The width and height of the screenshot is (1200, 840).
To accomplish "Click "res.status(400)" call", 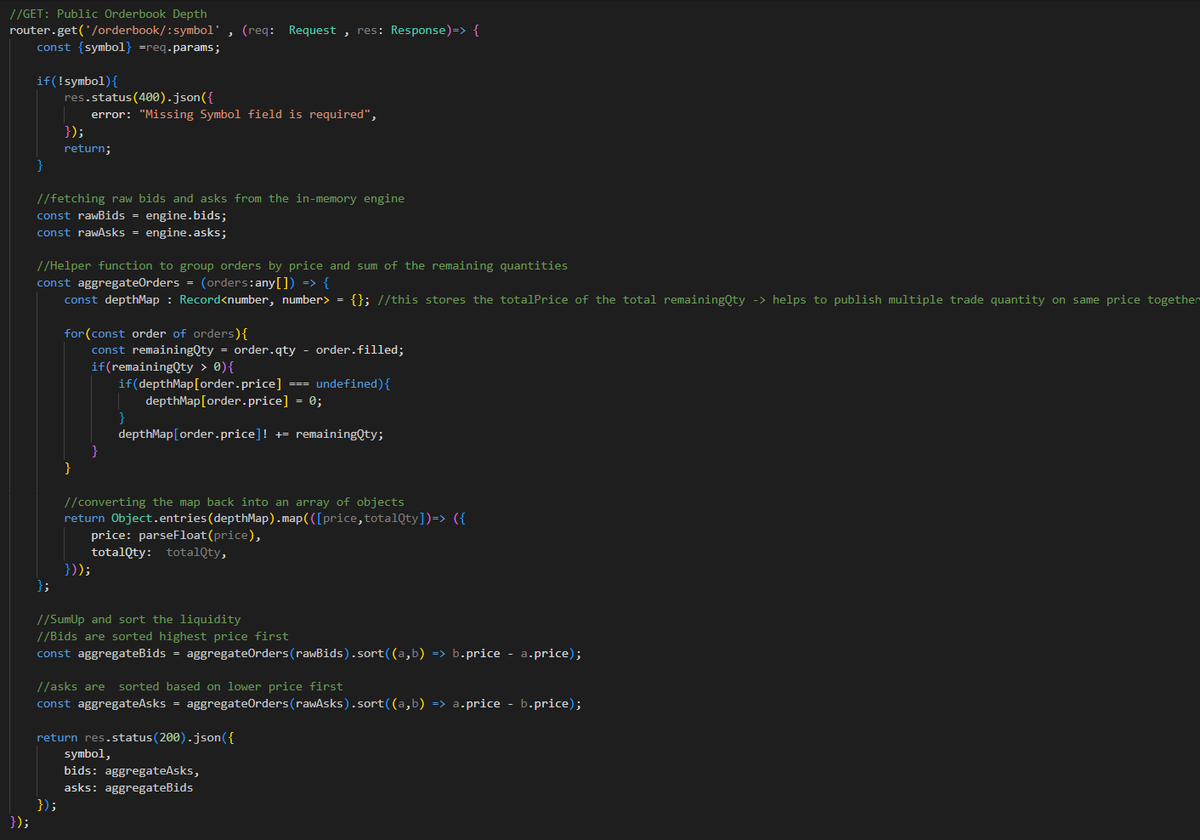I will 116,98.
